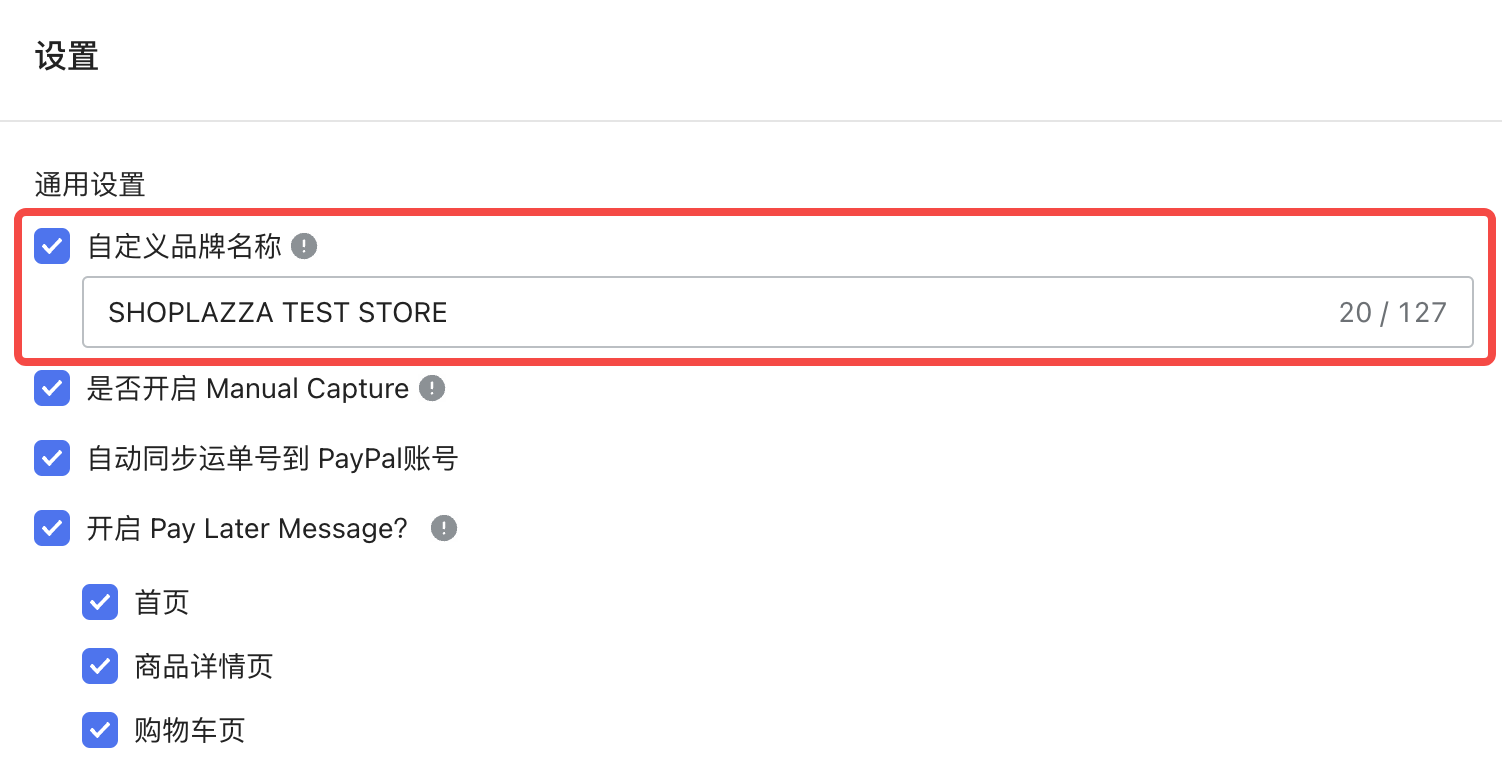Click the 购物车页 option label
Viewport: 1502px width, 784px height.
tap(190, 730)
